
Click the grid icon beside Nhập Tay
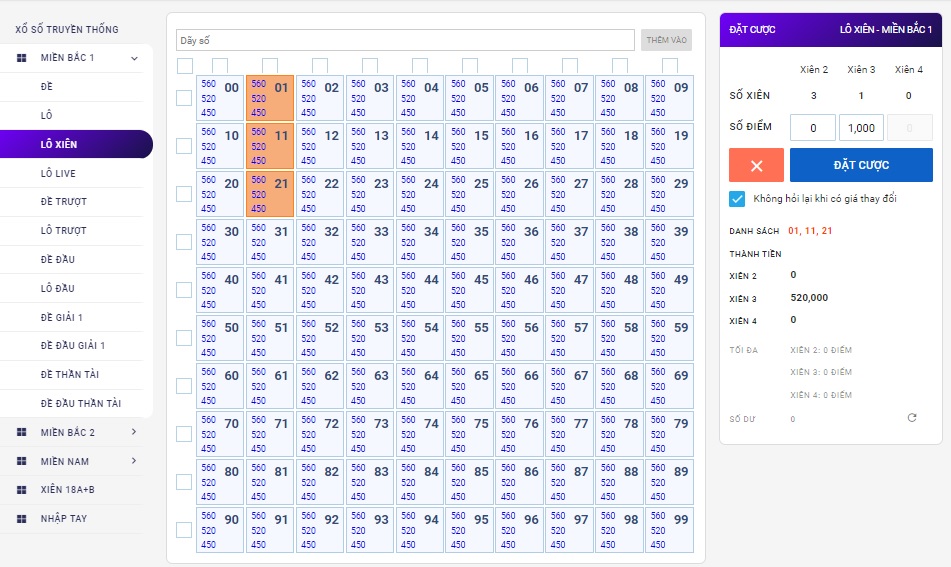(21, 518)
